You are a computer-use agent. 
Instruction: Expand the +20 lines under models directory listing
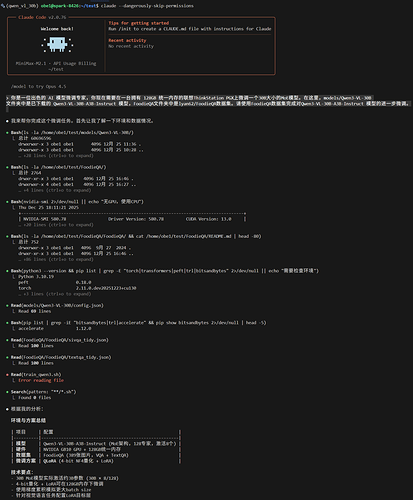pyautogui.click(x=56, y=156)
